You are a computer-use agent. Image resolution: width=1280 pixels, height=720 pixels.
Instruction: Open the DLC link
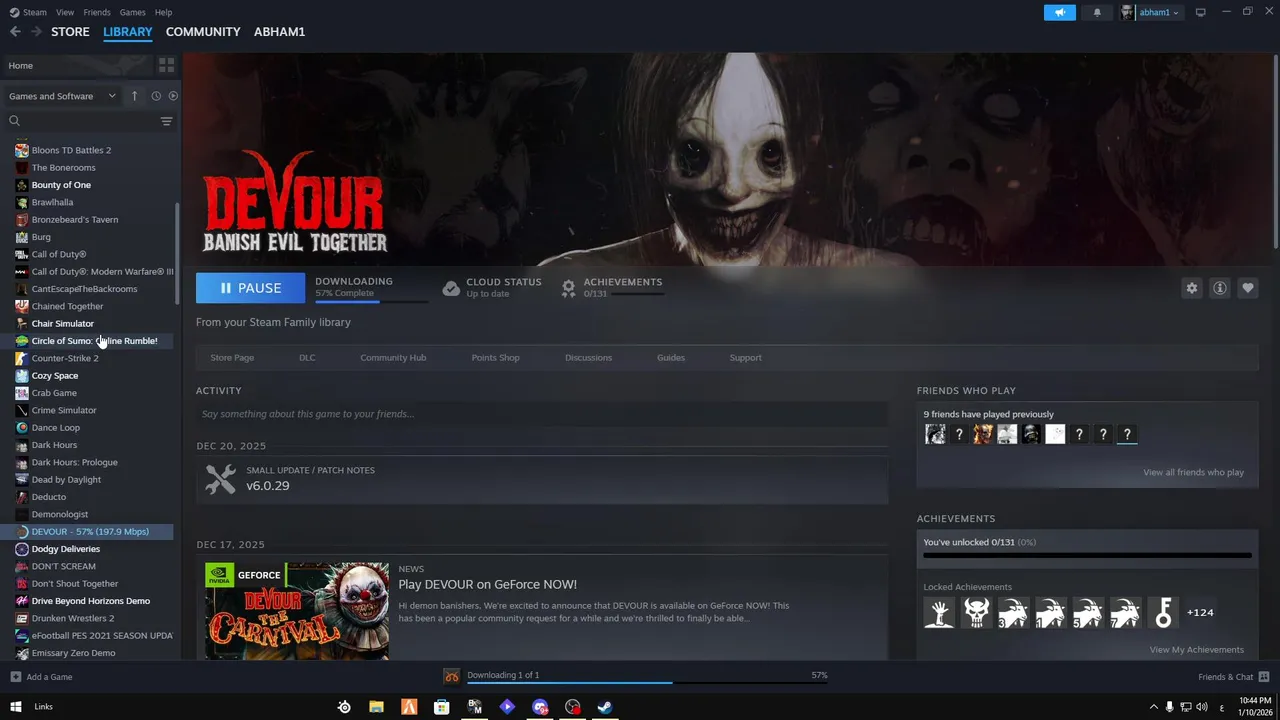click(x=307, y=358)
